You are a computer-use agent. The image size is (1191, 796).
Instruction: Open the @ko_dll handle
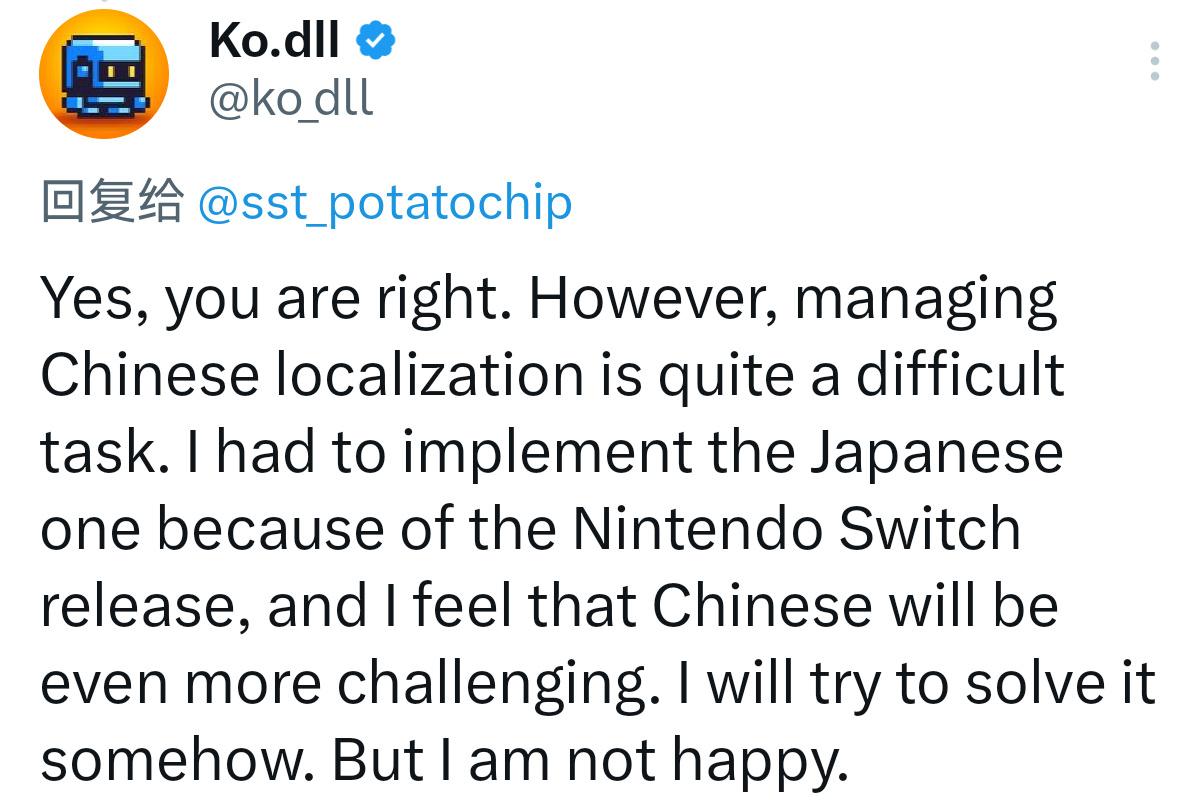coord(291,99)
